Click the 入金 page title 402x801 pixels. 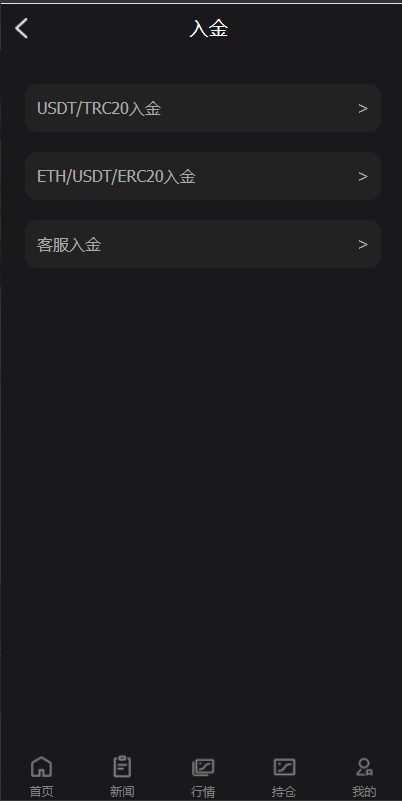(x=208, y=29)
